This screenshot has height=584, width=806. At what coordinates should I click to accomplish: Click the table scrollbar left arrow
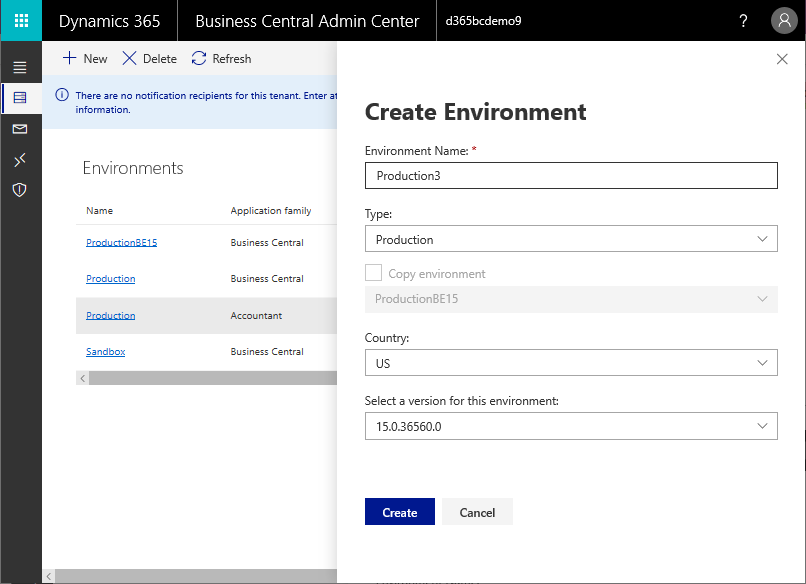(x=82, y=378)
